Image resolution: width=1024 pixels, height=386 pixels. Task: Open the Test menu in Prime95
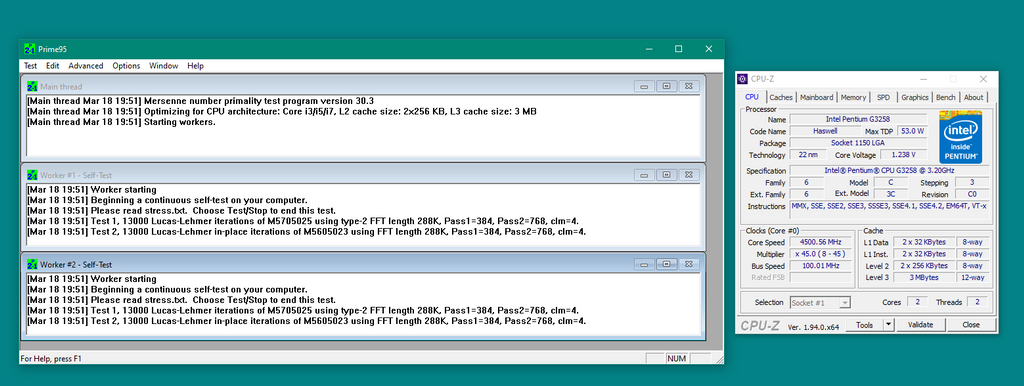tap(31, 66)
